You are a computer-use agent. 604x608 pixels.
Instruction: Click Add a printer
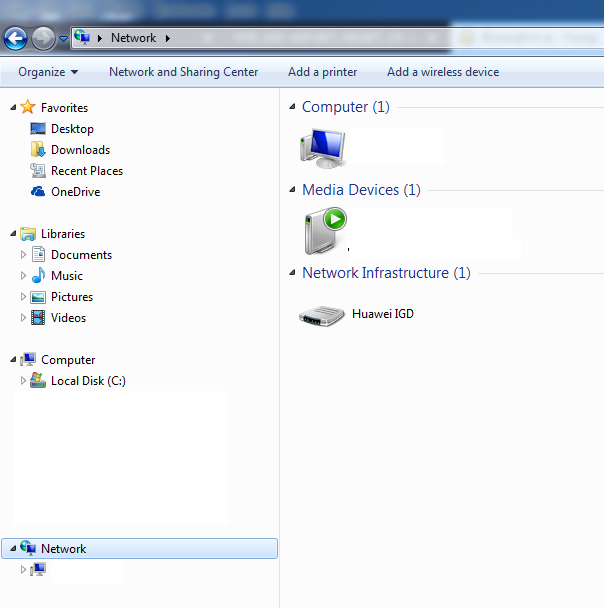coord(323,72)
